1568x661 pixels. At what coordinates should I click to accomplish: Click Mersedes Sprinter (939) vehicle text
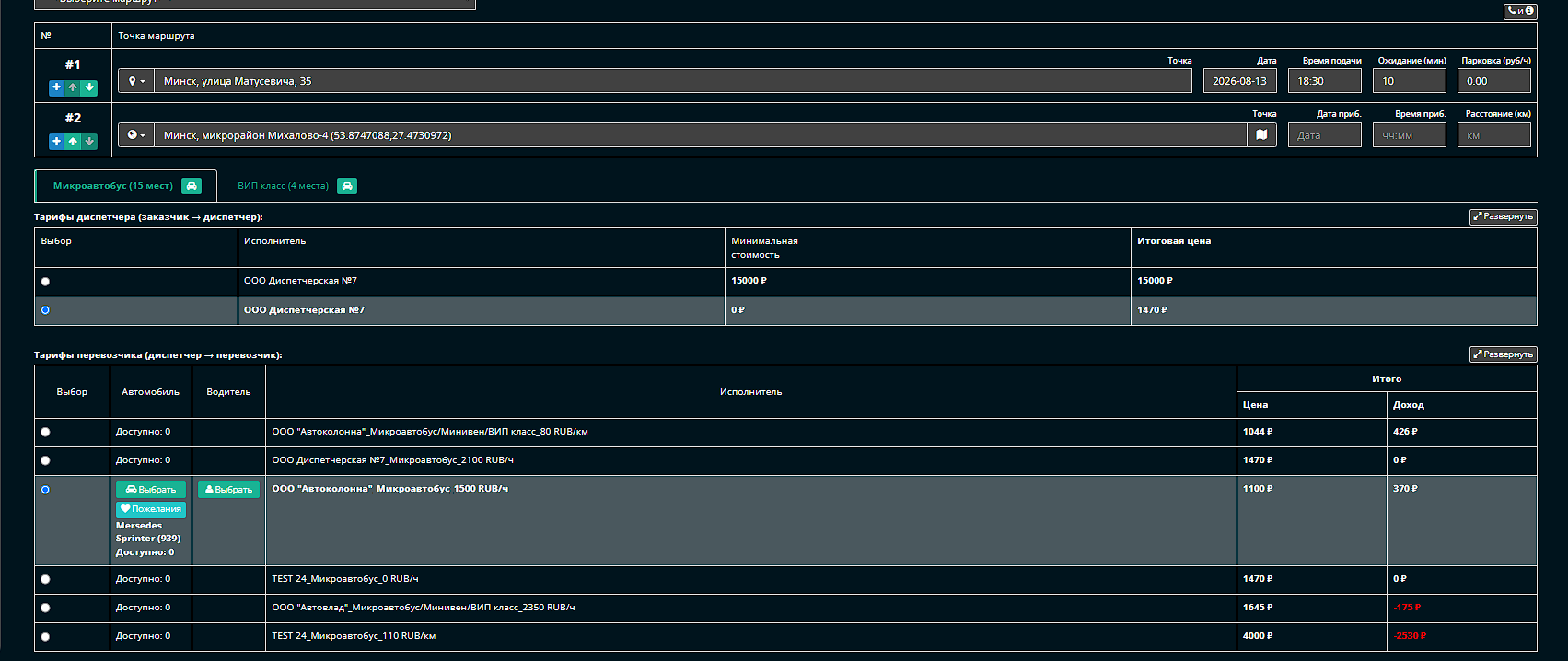[x=148, y=532]
